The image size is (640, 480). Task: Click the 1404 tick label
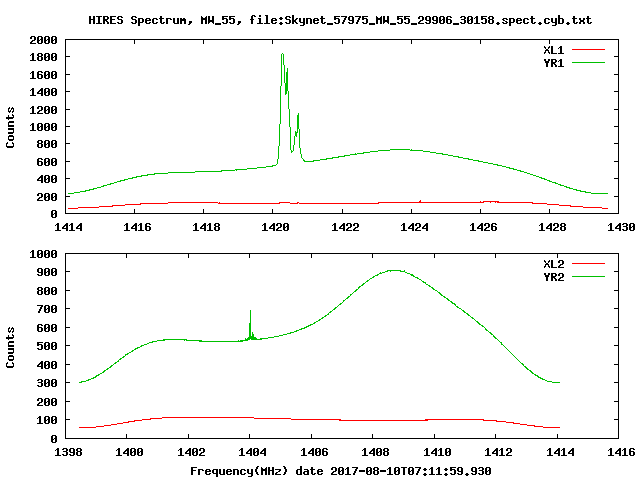(252, 452)
